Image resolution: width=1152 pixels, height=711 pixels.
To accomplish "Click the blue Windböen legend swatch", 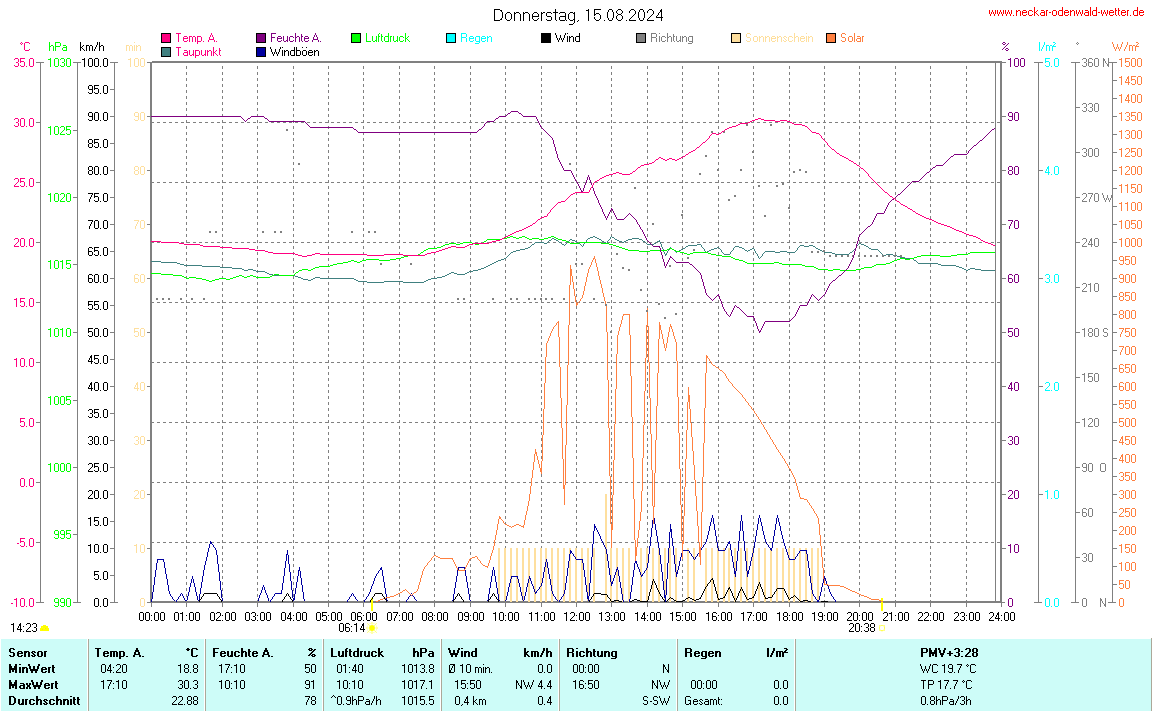I will coord(261,52).
